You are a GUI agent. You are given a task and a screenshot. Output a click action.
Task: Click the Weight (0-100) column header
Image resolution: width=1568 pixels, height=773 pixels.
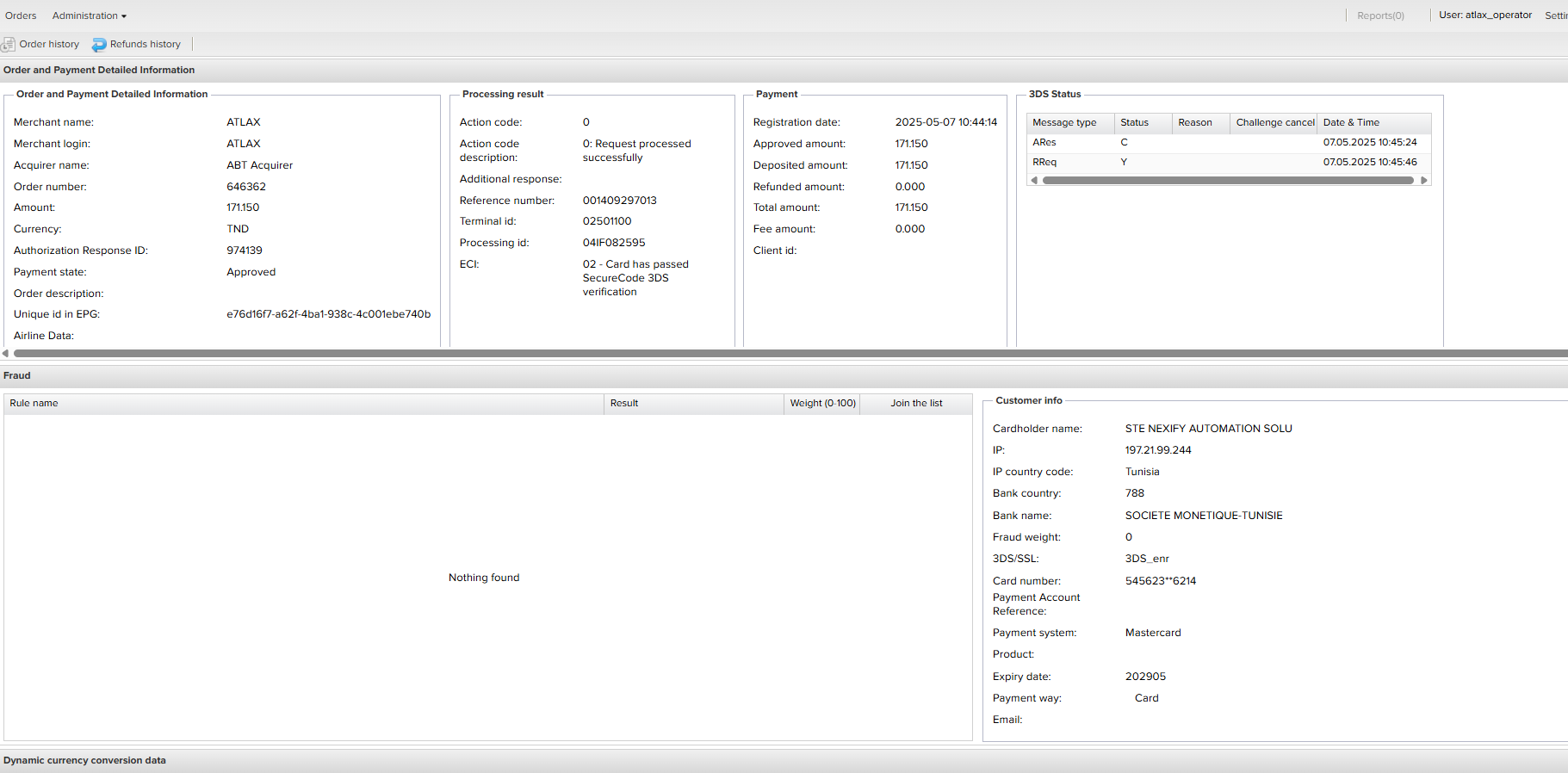[x=822, y=404]
